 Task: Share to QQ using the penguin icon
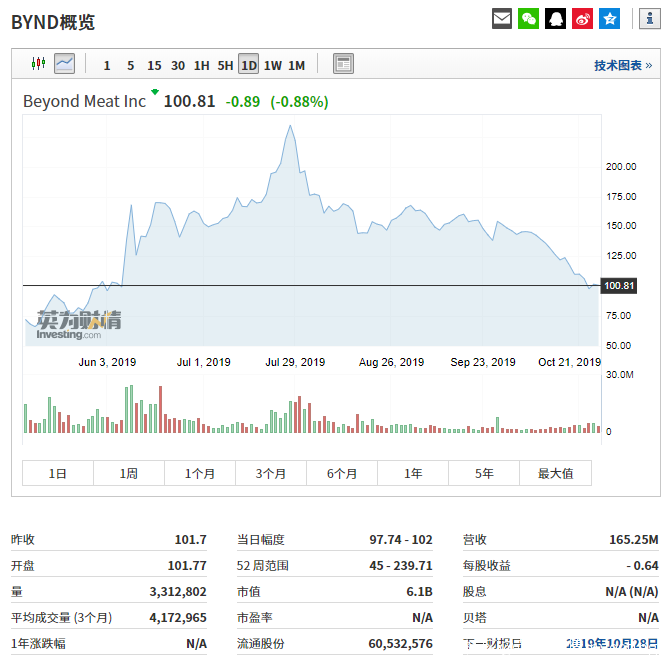click(x=556, y=19)
